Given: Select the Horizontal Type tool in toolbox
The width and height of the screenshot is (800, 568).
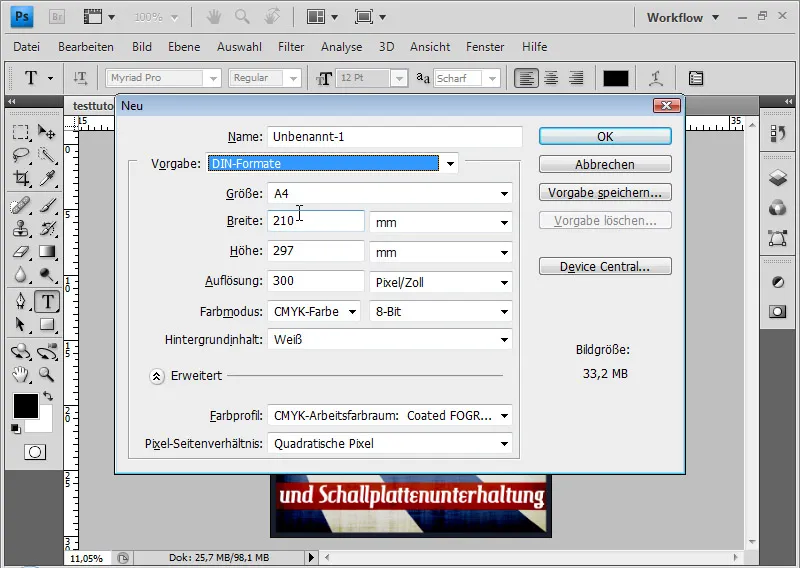Looking at the screenshot, I should pyautogui.click(x=47, y=302).
